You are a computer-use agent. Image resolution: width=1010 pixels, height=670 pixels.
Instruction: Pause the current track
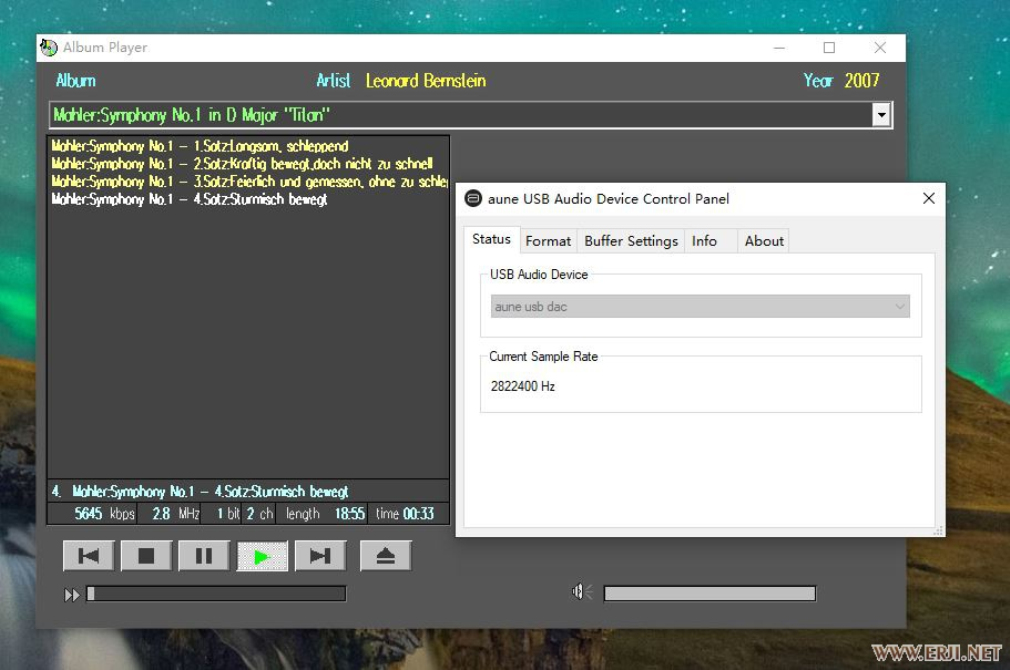pyautogui.click(x=204, y=556)
